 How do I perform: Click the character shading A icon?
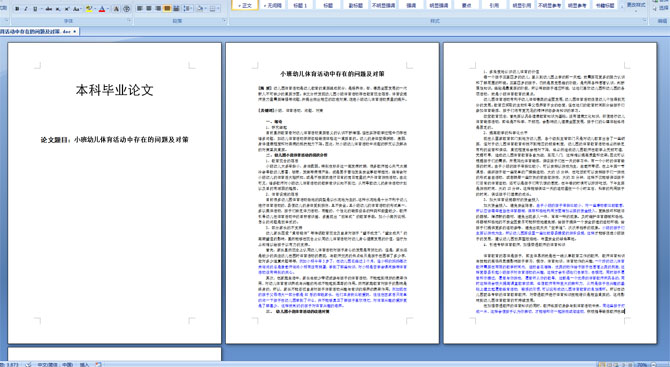(x=116, y=9)
